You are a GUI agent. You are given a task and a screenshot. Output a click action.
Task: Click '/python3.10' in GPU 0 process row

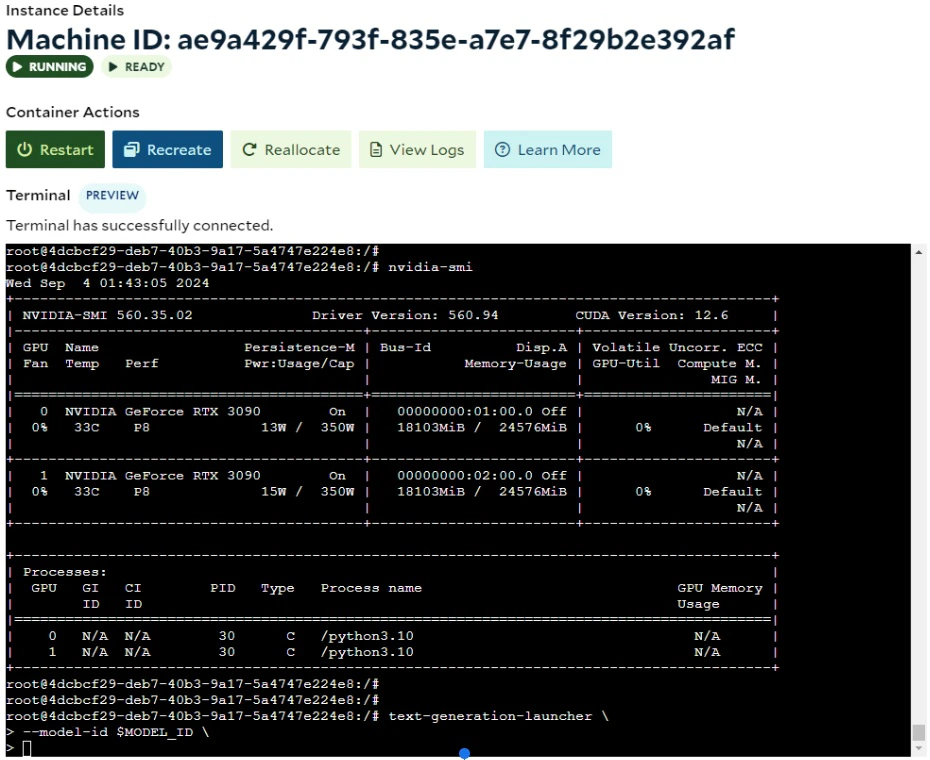tap(367, 636)
